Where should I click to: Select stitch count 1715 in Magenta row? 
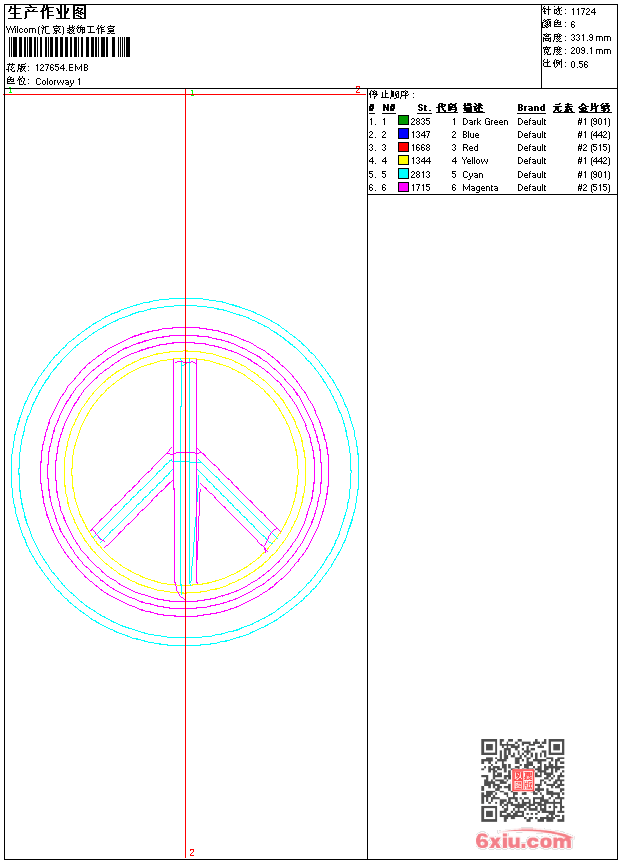click(x=420, y=188)
